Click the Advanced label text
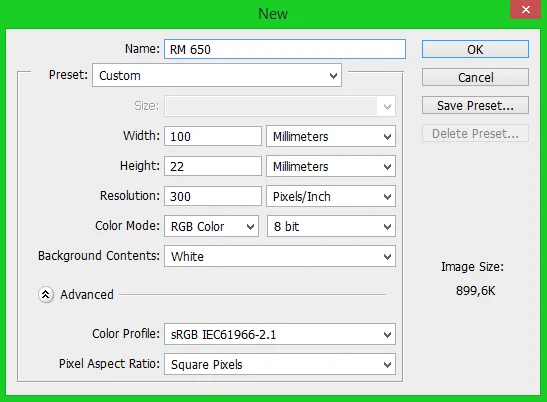Screen dimensions: 547x402 [x=87, y=295]
